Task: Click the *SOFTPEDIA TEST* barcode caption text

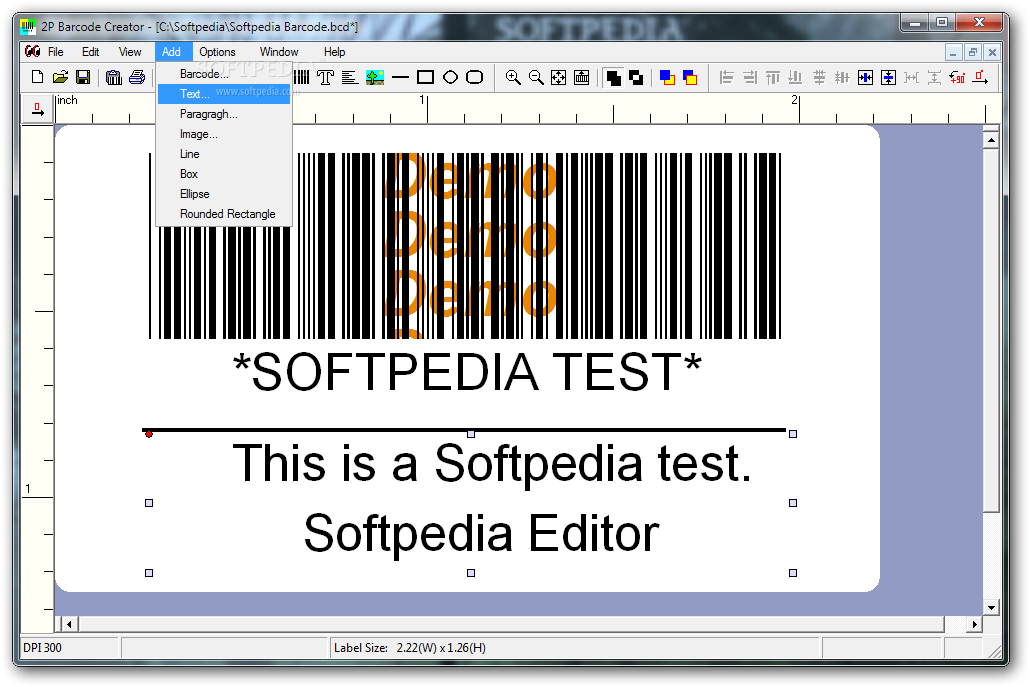Action: (467, 372)
